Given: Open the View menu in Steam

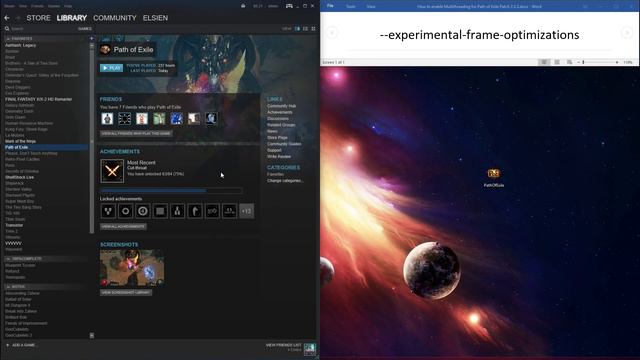Looking at the screenshot, I should click(23, 6).
